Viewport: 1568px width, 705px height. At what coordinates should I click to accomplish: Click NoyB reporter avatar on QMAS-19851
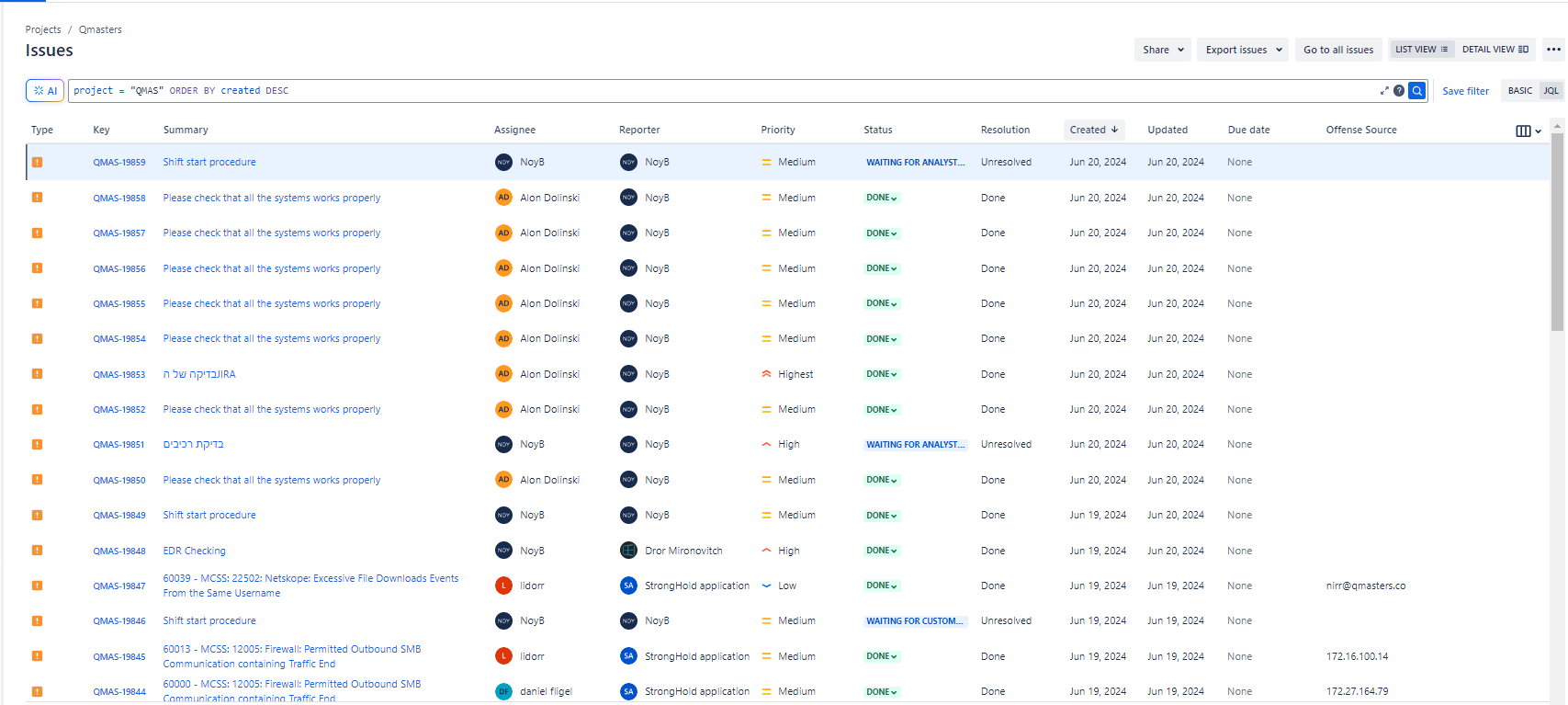[628, 444]
